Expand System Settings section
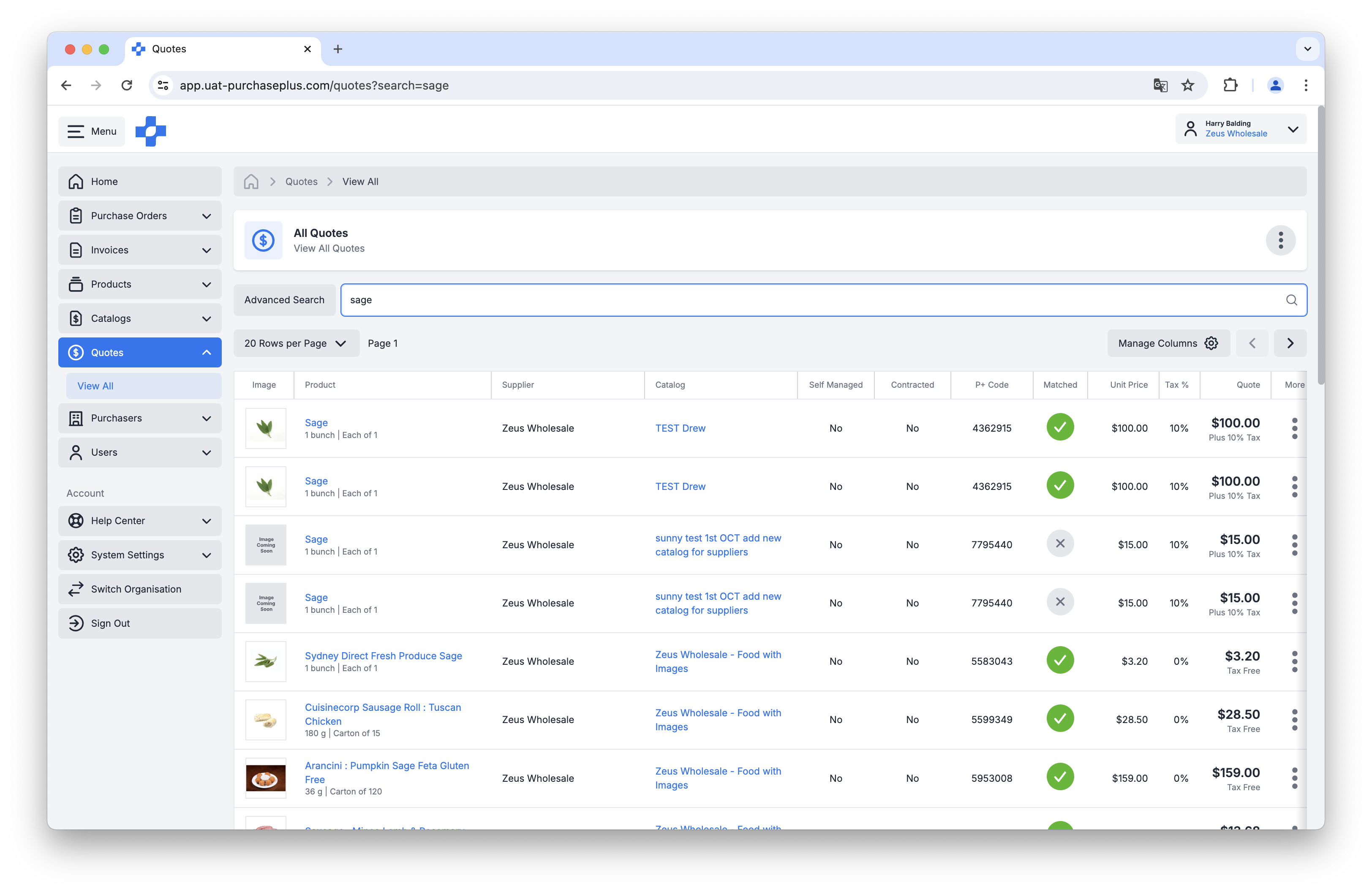Image resolution: width=1372 pixels, height=892 pixels. pyautogui.click(x=139, y=555)
